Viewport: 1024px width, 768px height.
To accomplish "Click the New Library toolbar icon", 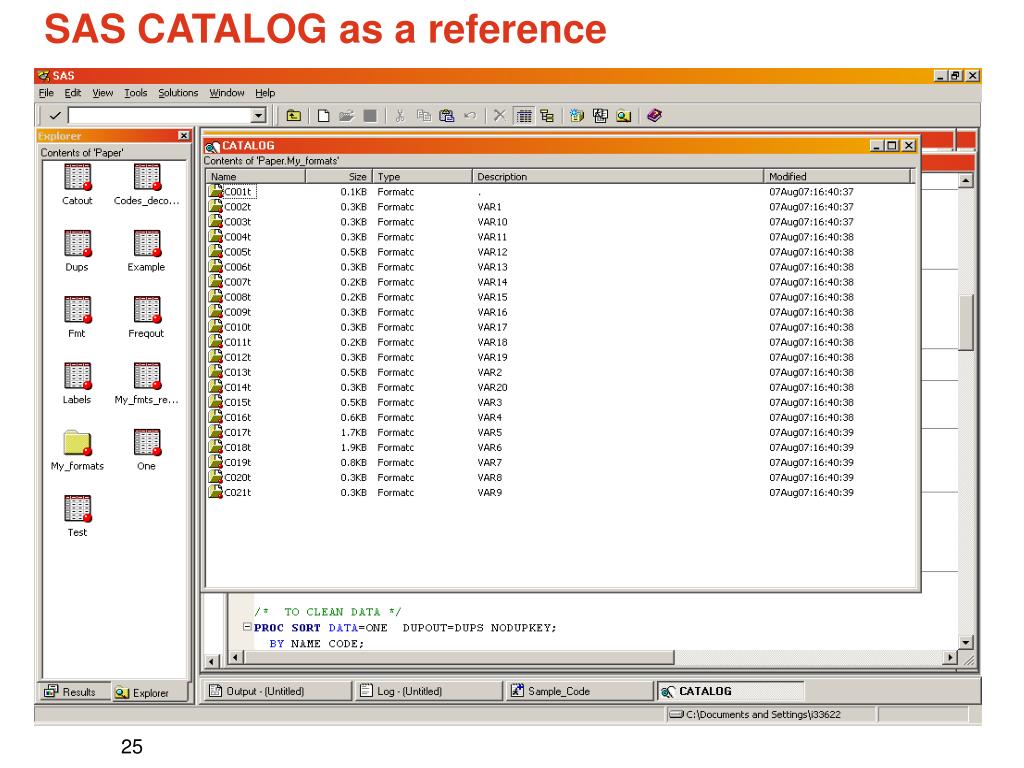I will point(577,116).
